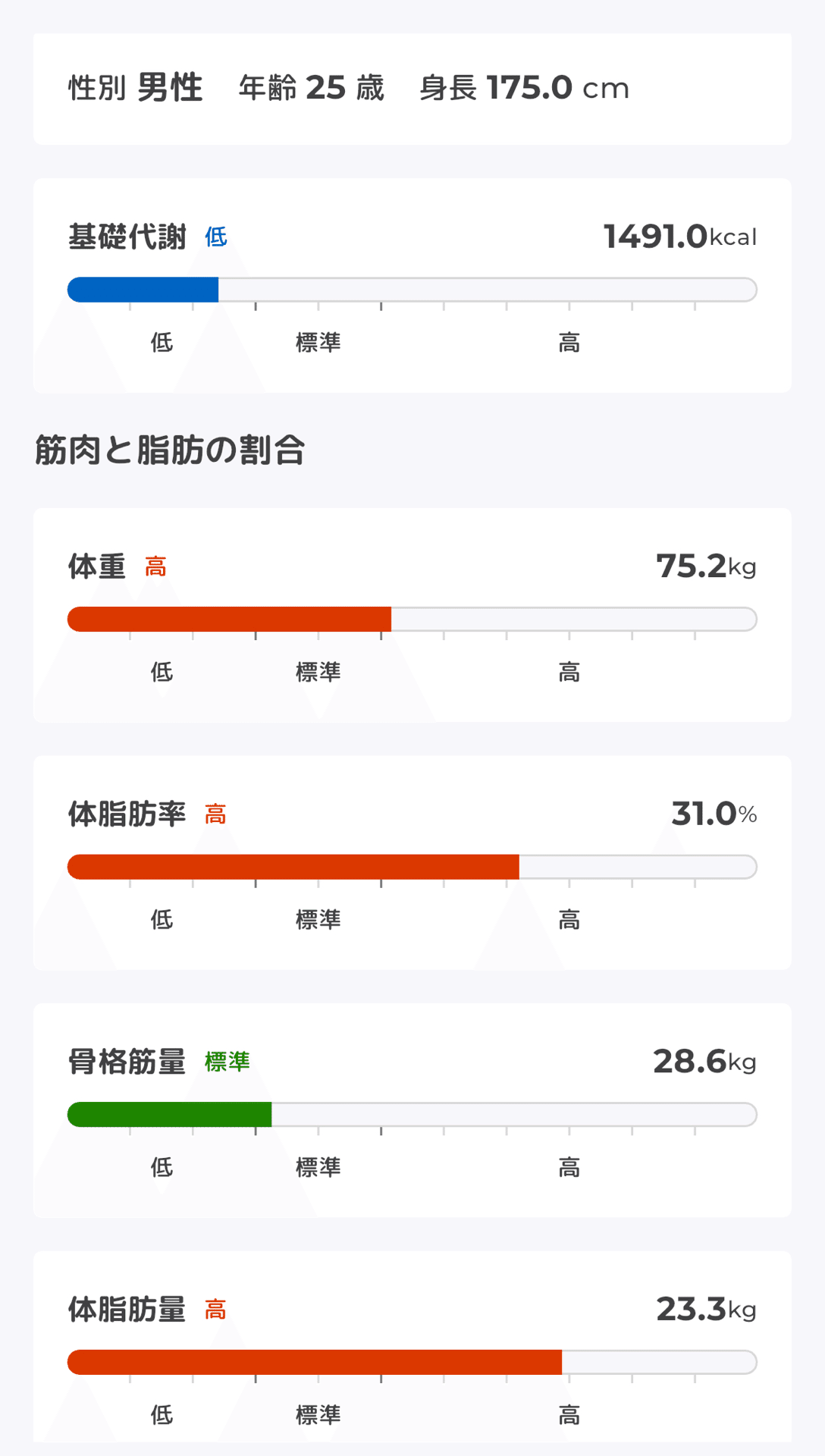Viewport: 825px width, 1456px height.
Task: Click the 標準 scale label under 基礎代謝 bar
Action: (x=318, y=343)
